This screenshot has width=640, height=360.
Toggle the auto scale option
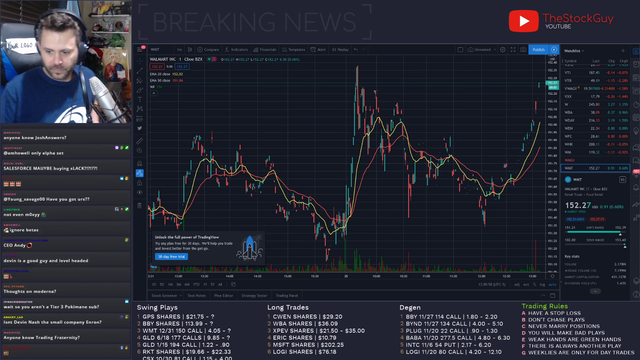tap(552, 284)
